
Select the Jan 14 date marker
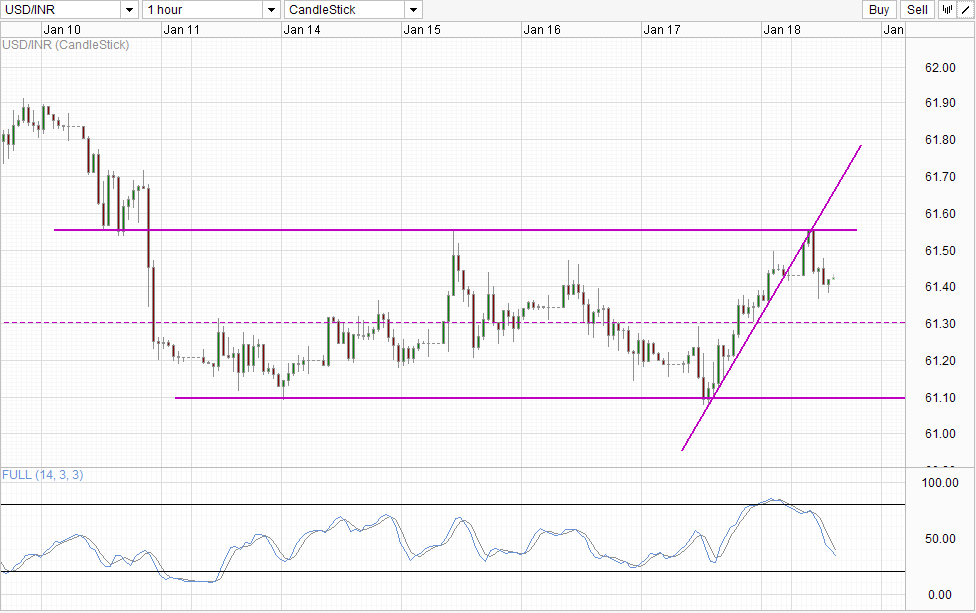(x=302, y=30)
